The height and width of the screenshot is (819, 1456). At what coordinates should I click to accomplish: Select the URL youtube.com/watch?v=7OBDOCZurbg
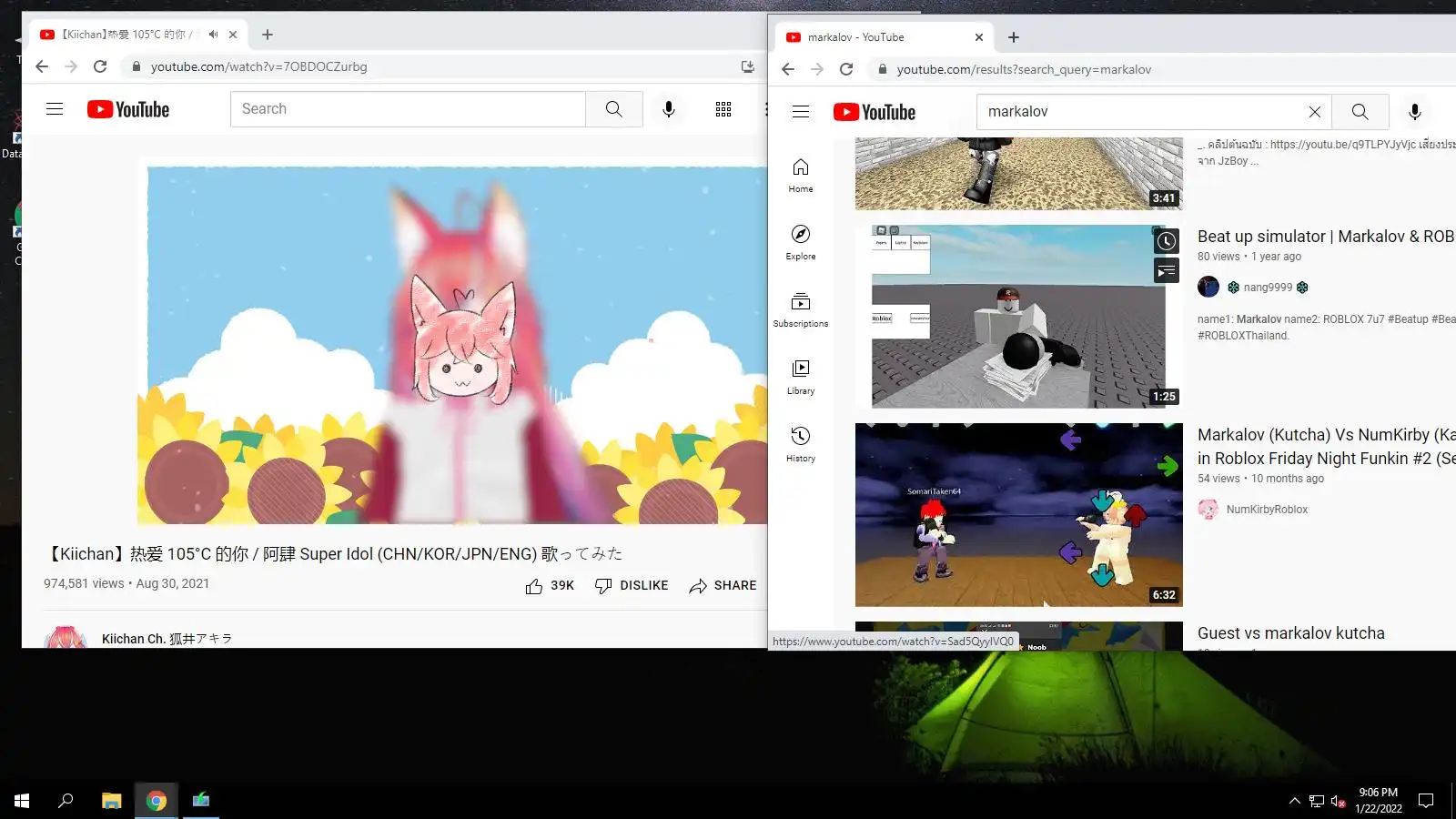[x=259, y=66]
